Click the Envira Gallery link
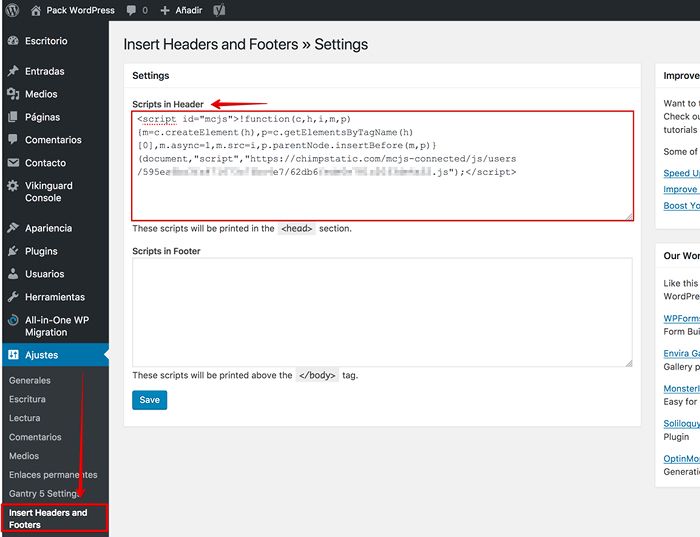This screenshot has height=537, width=700. [681, 353]
